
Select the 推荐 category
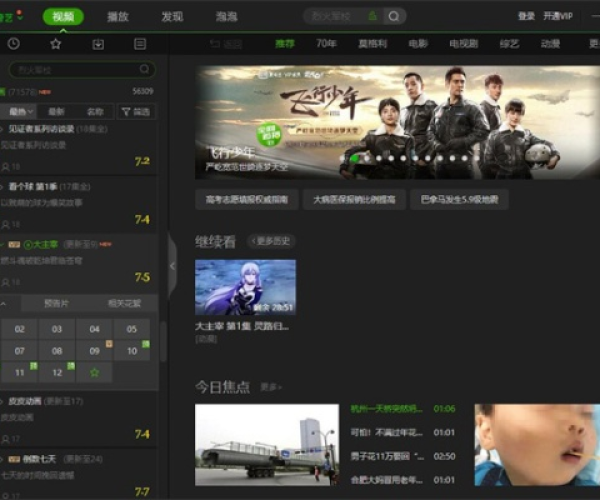(x=285, y=44)
